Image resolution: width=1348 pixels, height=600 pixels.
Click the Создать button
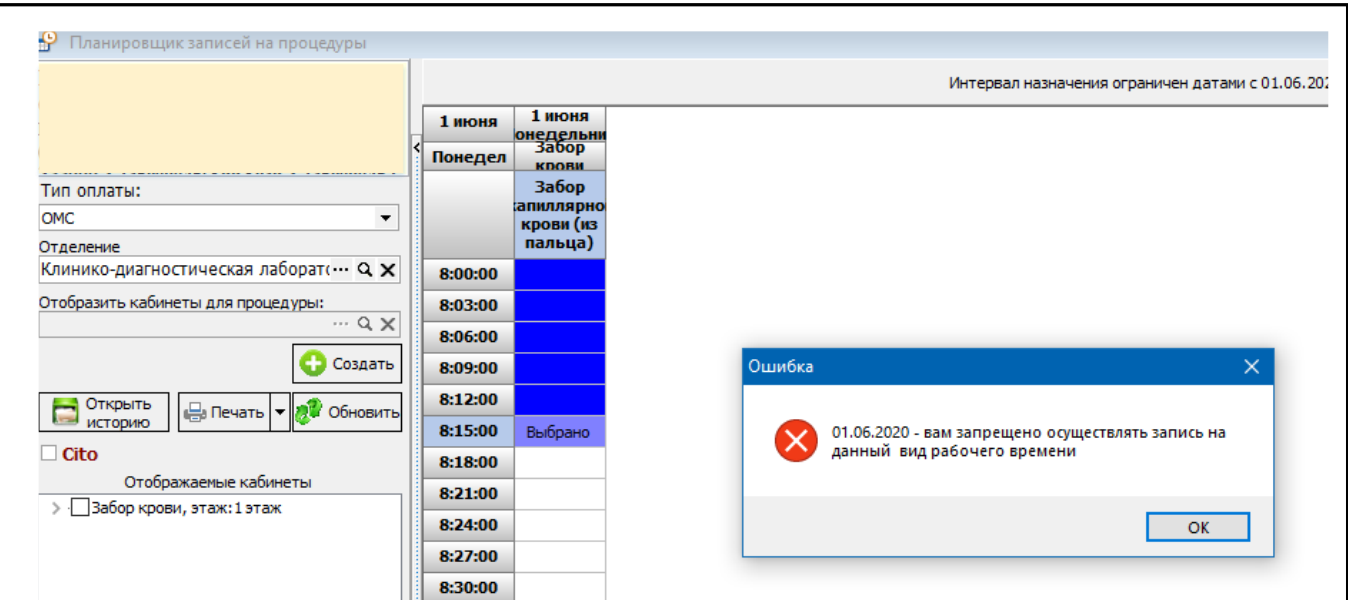click(x=347, y=364)
